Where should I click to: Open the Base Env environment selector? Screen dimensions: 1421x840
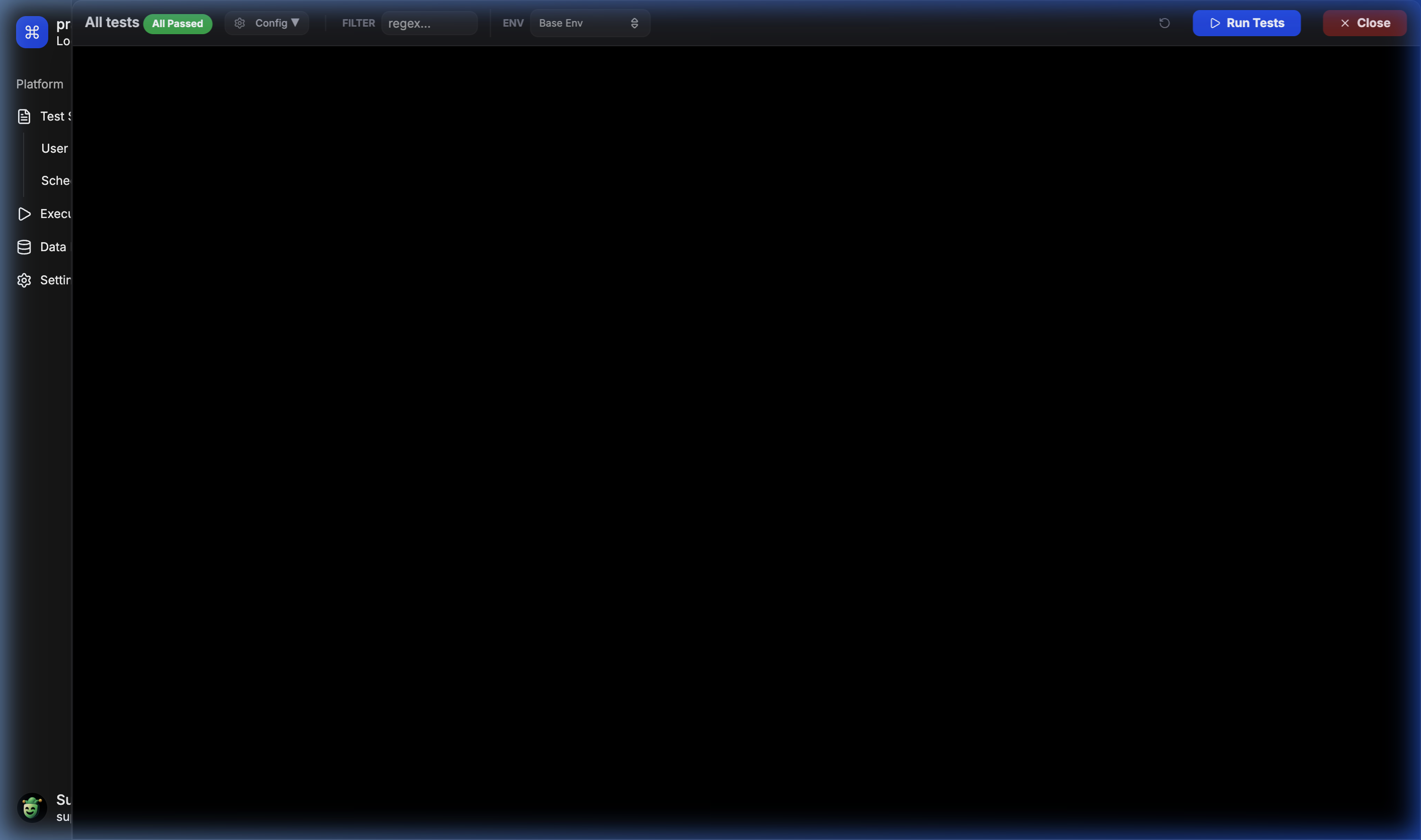coord(590,23)
